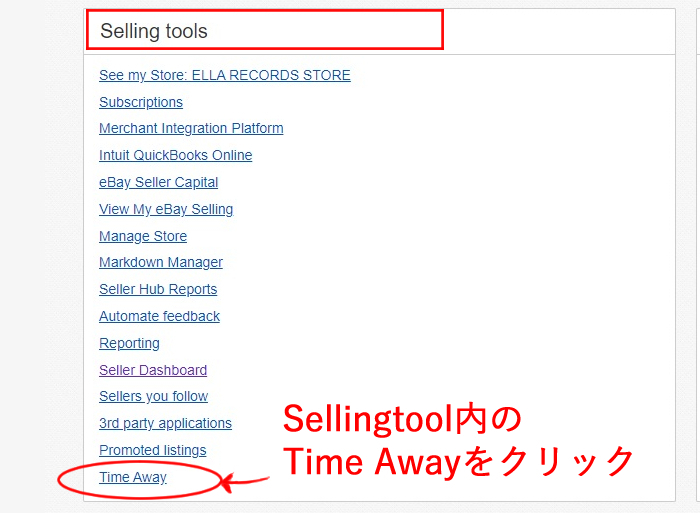Open Seller Hub Reports
700x513 pixels.
pos(158,289)
